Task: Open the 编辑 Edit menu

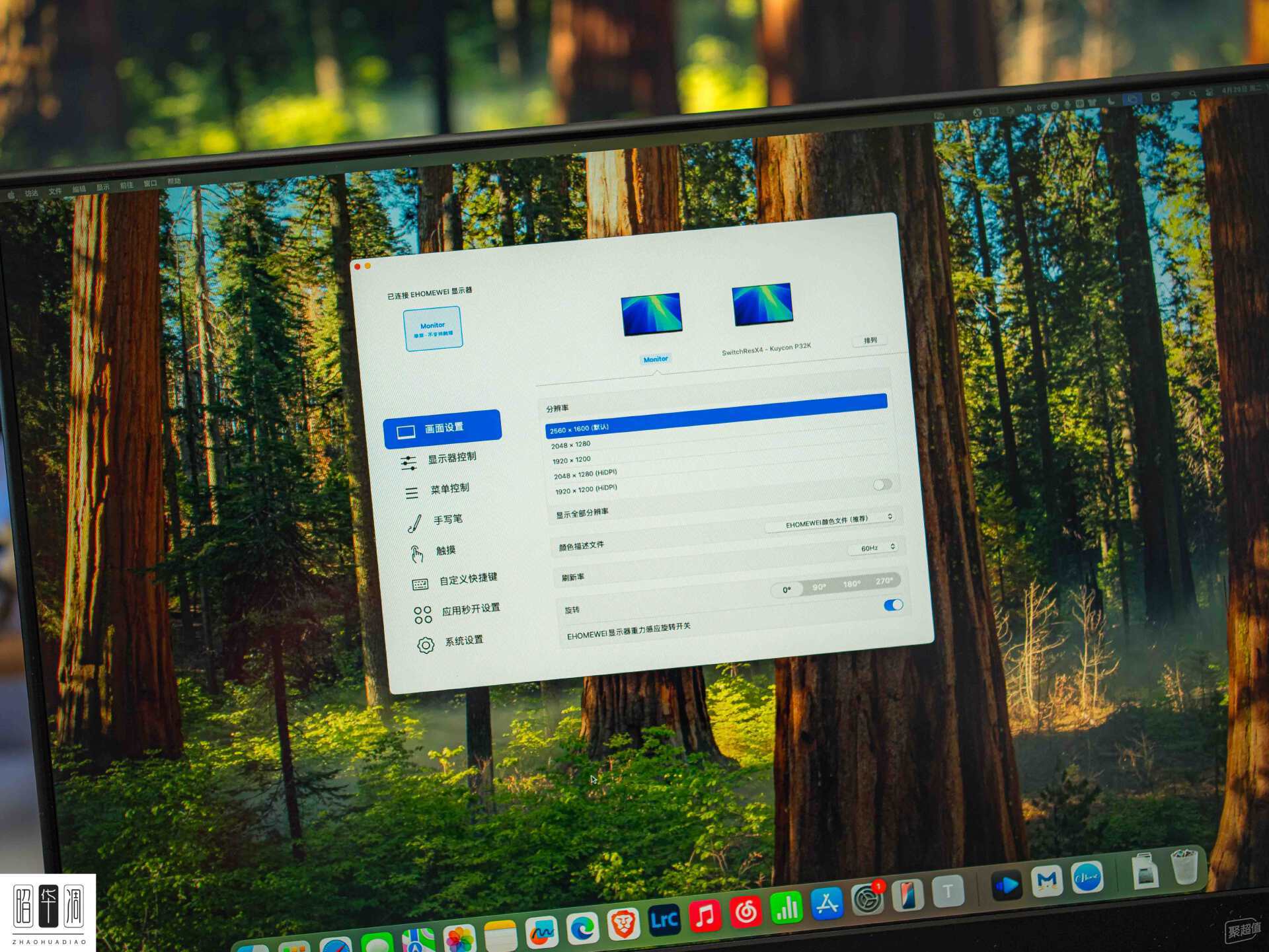Action: (x=79, y=189)
